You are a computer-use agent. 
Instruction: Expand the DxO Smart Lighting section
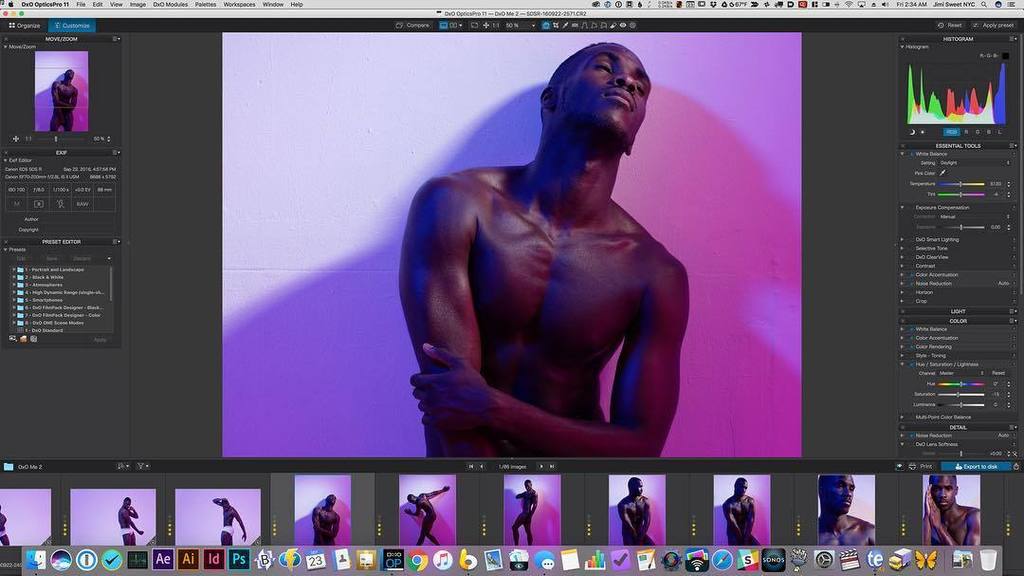903,240
